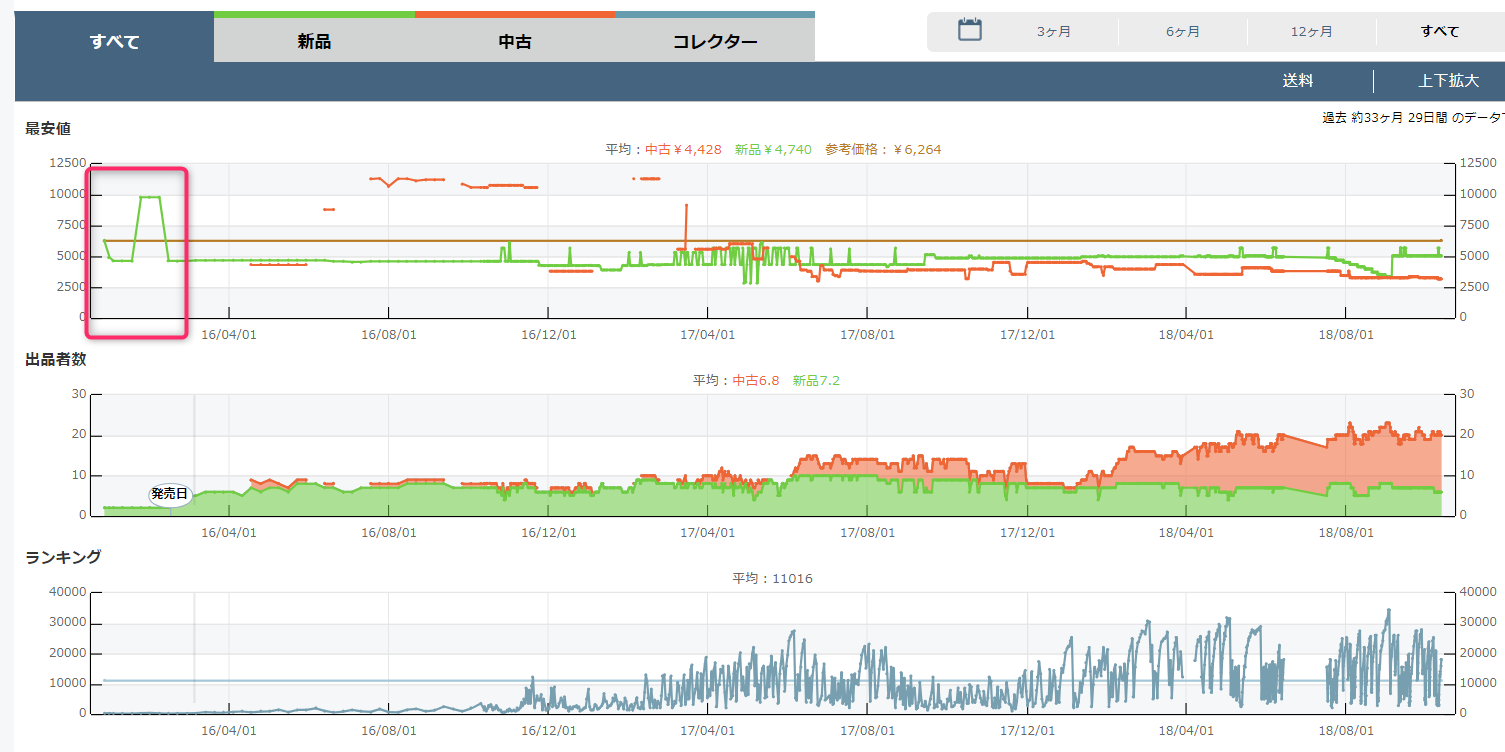This screenshot has height=752, width=1505.
Task: Switch to the 新品 tab
Action: click(x=314, y=41)
